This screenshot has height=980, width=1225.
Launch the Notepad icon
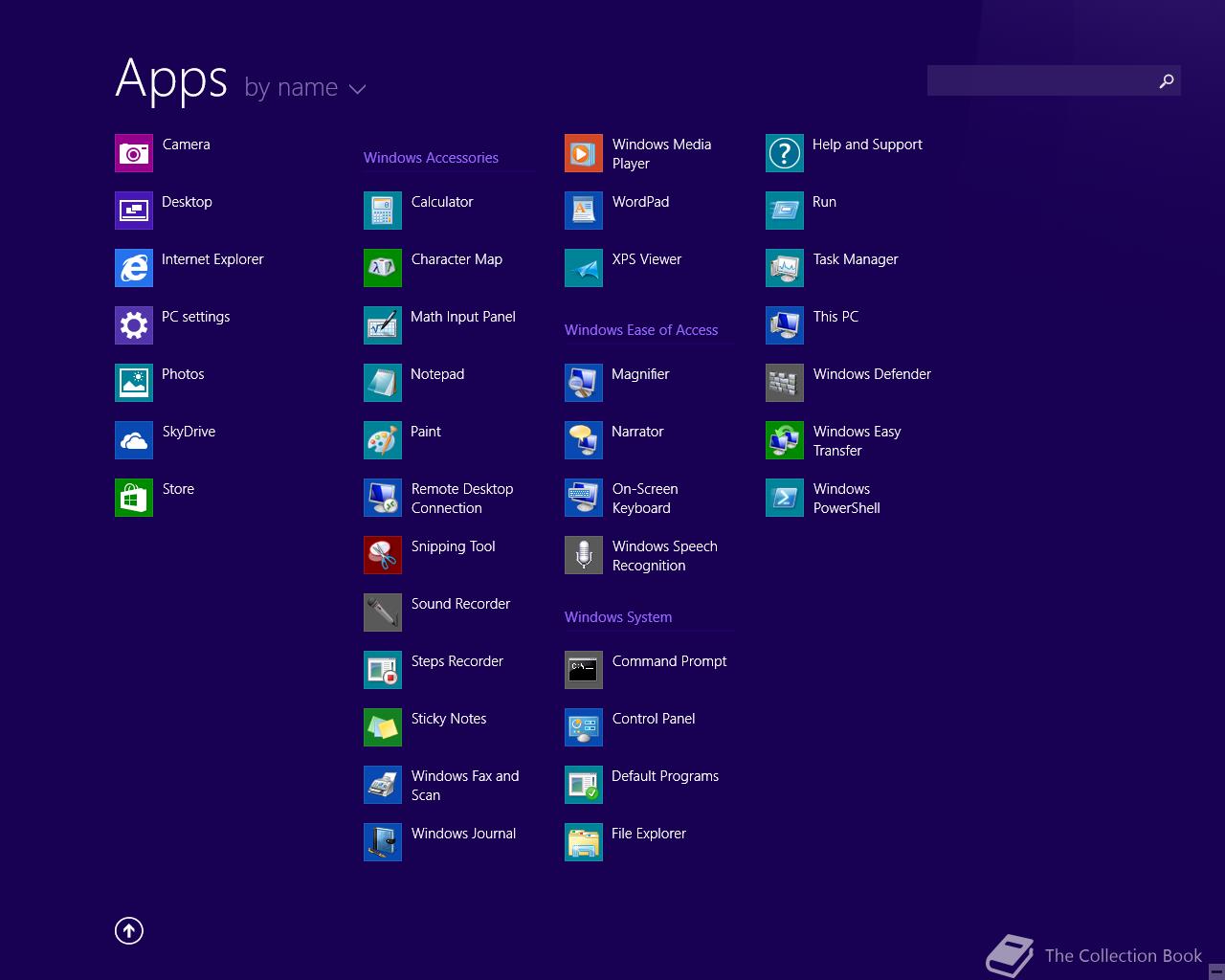pos(383,383)
